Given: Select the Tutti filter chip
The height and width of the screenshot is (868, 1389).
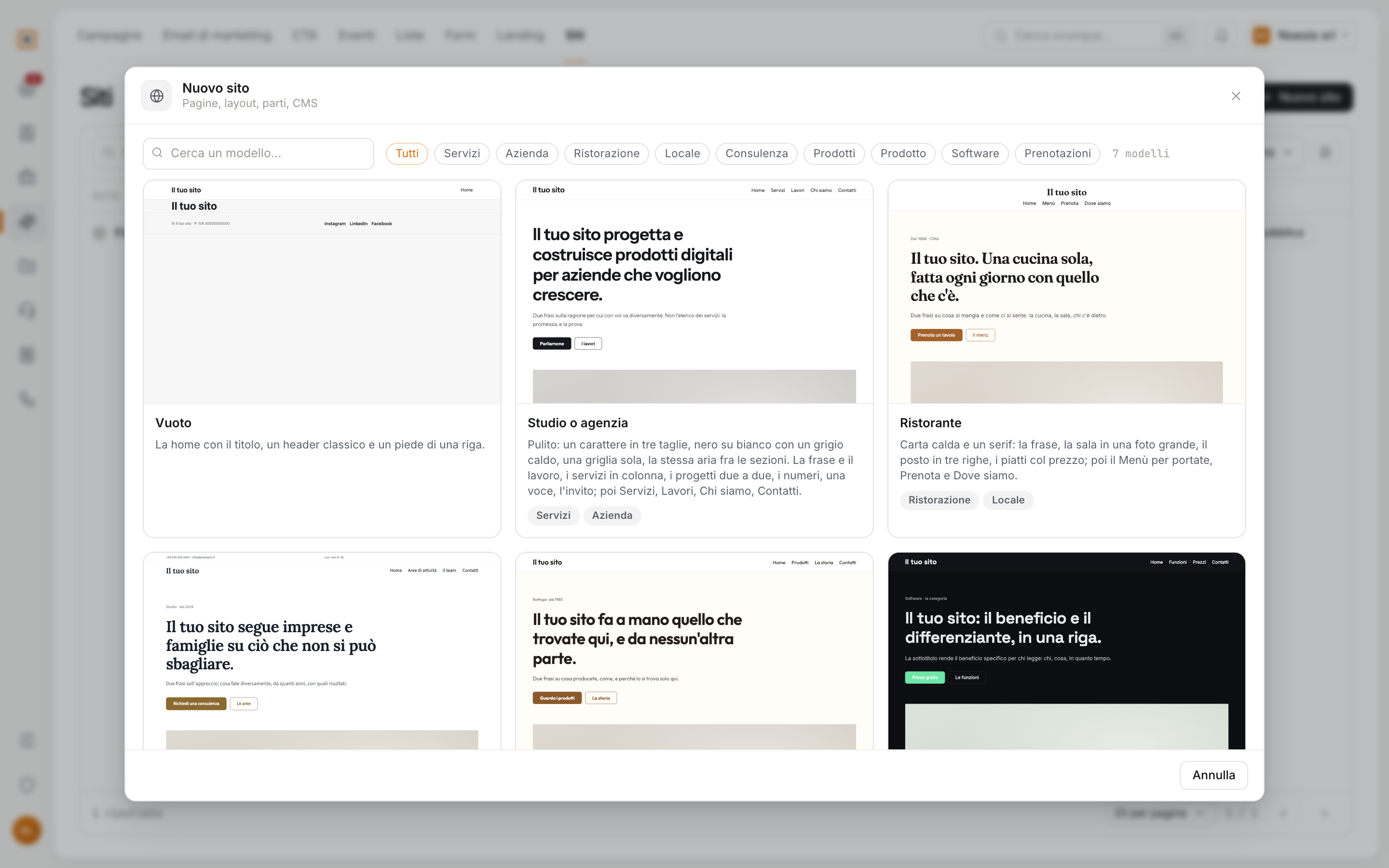Looking at the screenshot, I should (407, 153).
